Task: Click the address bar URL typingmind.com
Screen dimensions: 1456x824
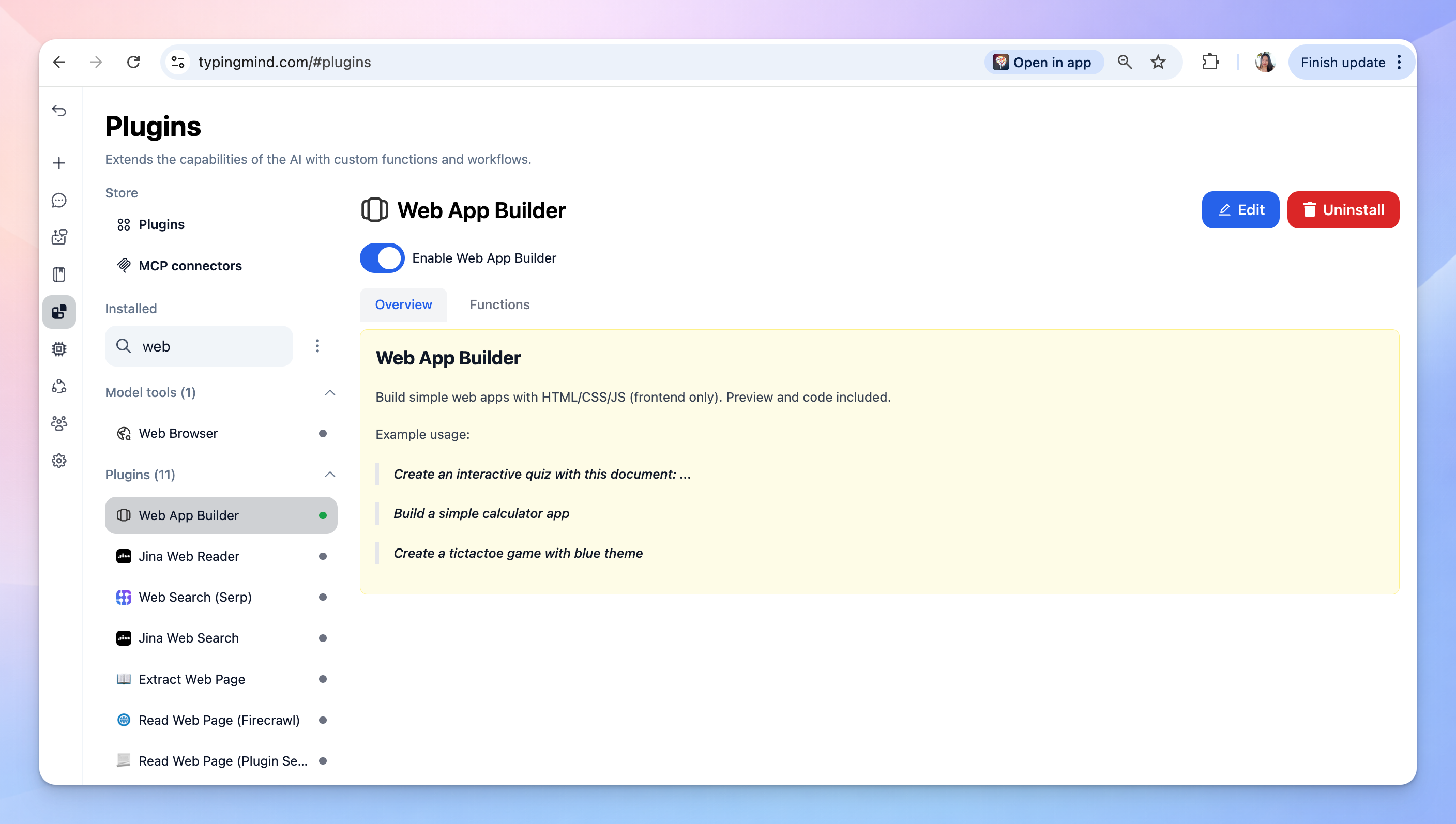Action: coord(285,62)
